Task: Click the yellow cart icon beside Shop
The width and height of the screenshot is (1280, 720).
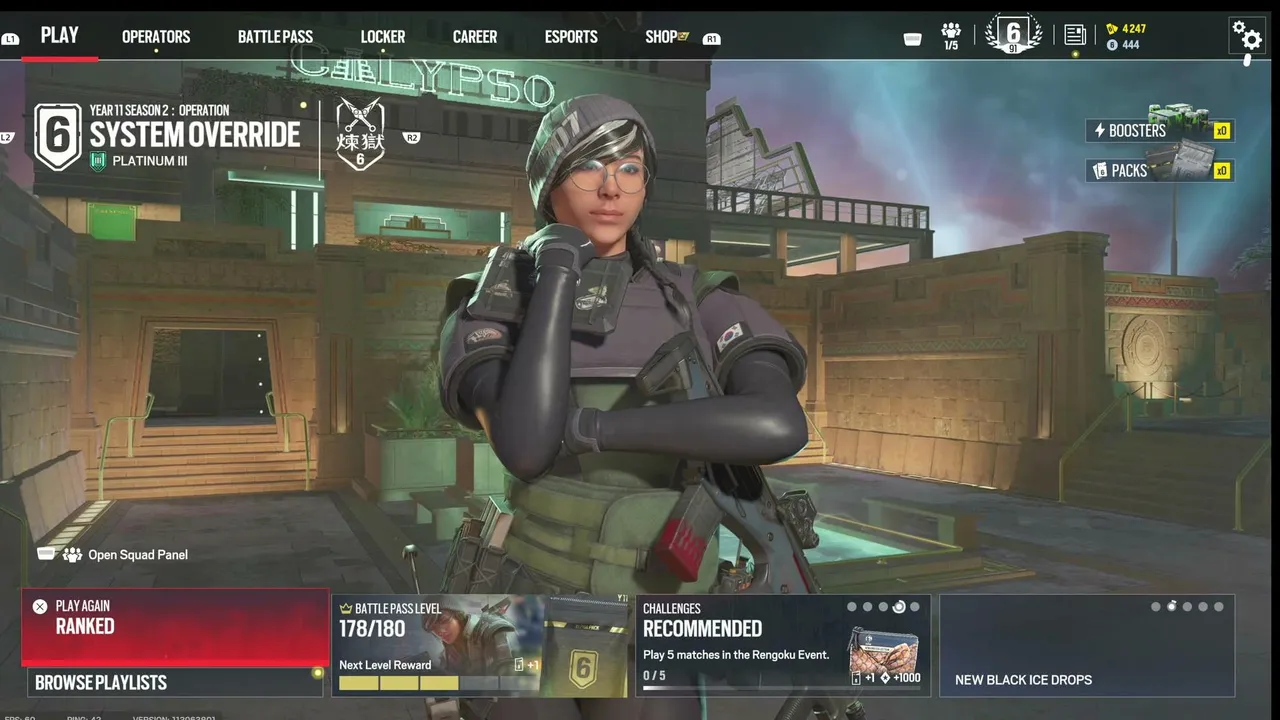Action: [684, 37]
